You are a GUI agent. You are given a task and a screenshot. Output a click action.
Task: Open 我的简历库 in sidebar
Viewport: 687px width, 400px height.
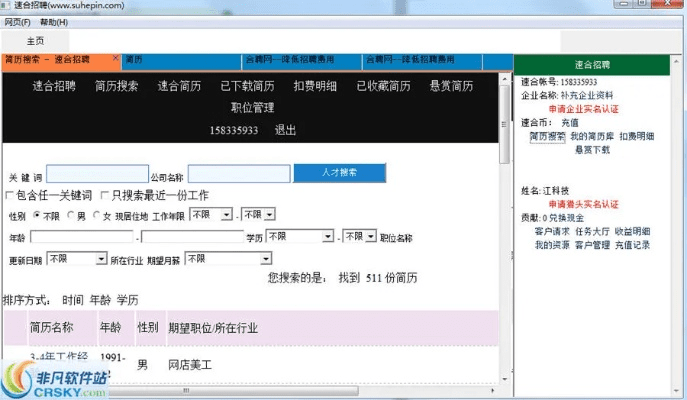592,136
